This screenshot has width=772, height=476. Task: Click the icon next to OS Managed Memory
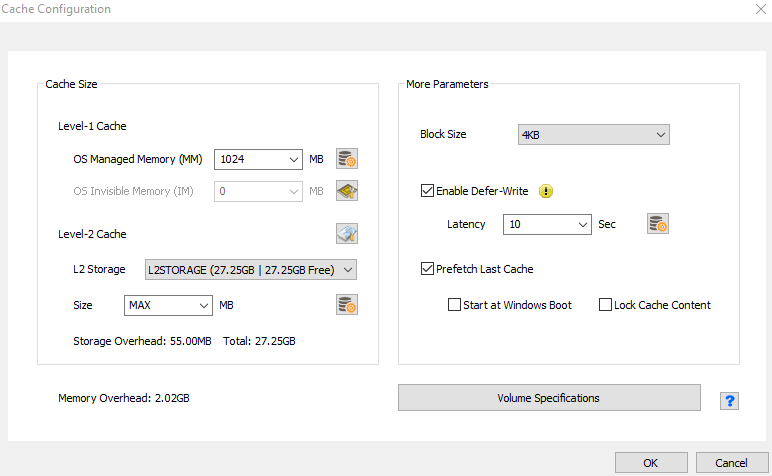[347, 159]
